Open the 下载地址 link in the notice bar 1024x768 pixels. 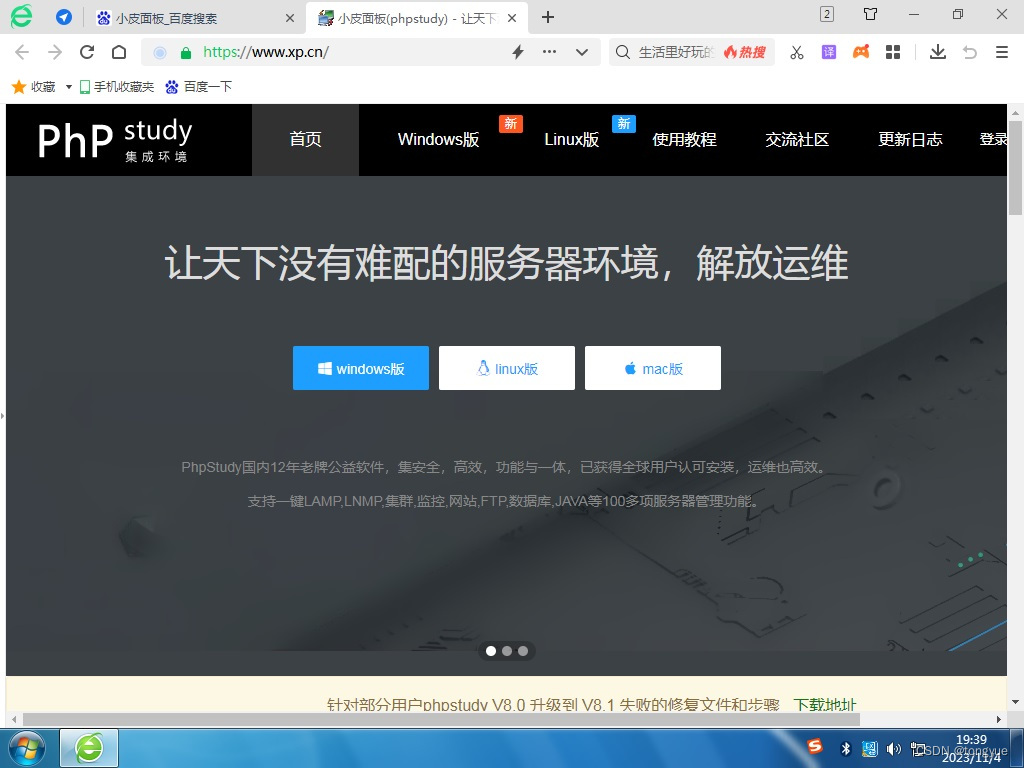click(827, 704)
